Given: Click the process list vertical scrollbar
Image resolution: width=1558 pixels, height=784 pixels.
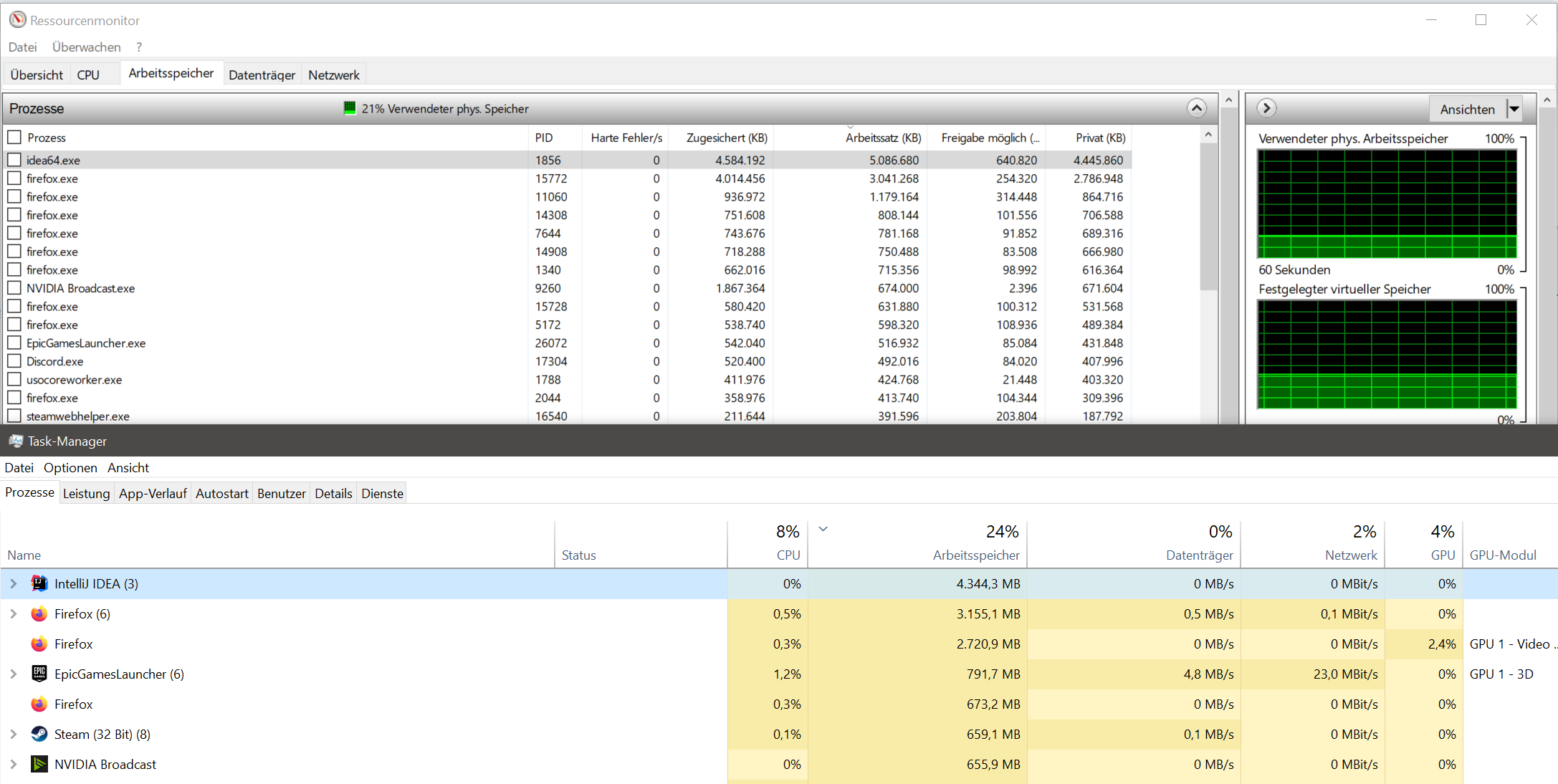Looking at the screenshot, I should [x=1208, y=215].
